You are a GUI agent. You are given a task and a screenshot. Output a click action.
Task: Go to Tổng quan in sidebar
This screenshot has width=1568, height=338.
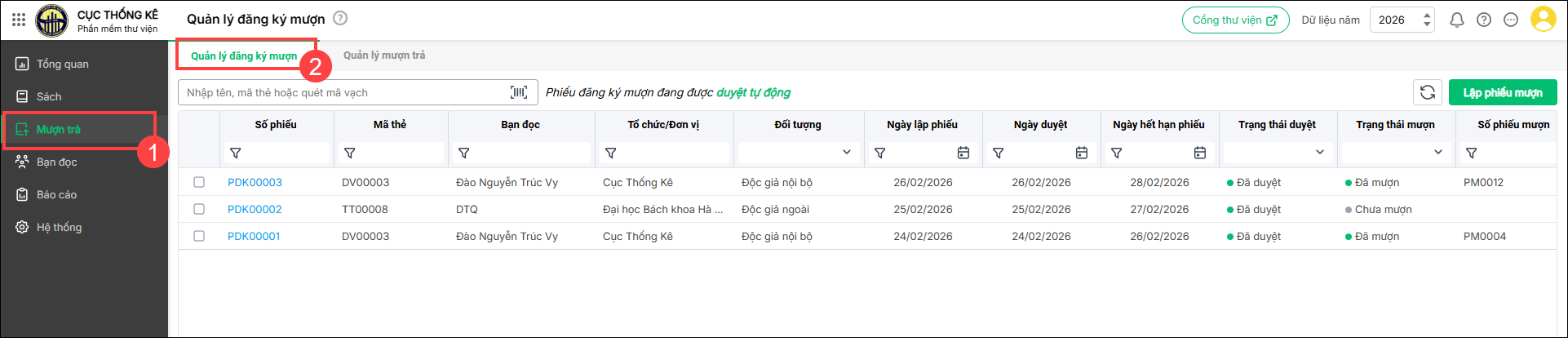tap(82, 64)
